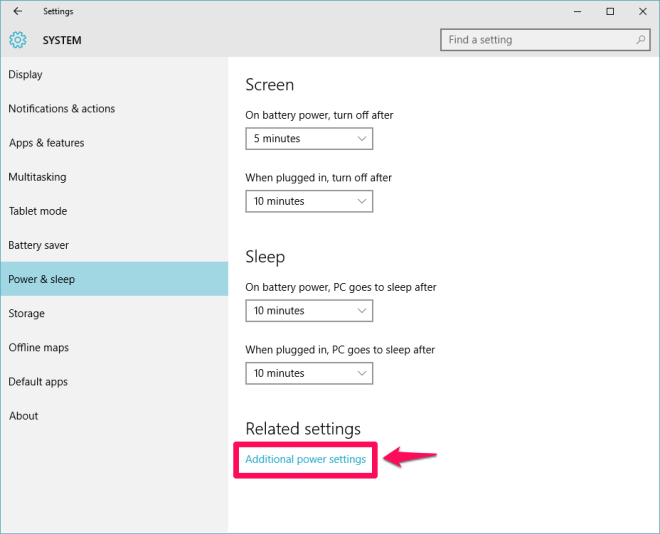This screenshot has height=534, width=660.
Task: Open the Multitasking section
Action: click(x=114, y=177)
